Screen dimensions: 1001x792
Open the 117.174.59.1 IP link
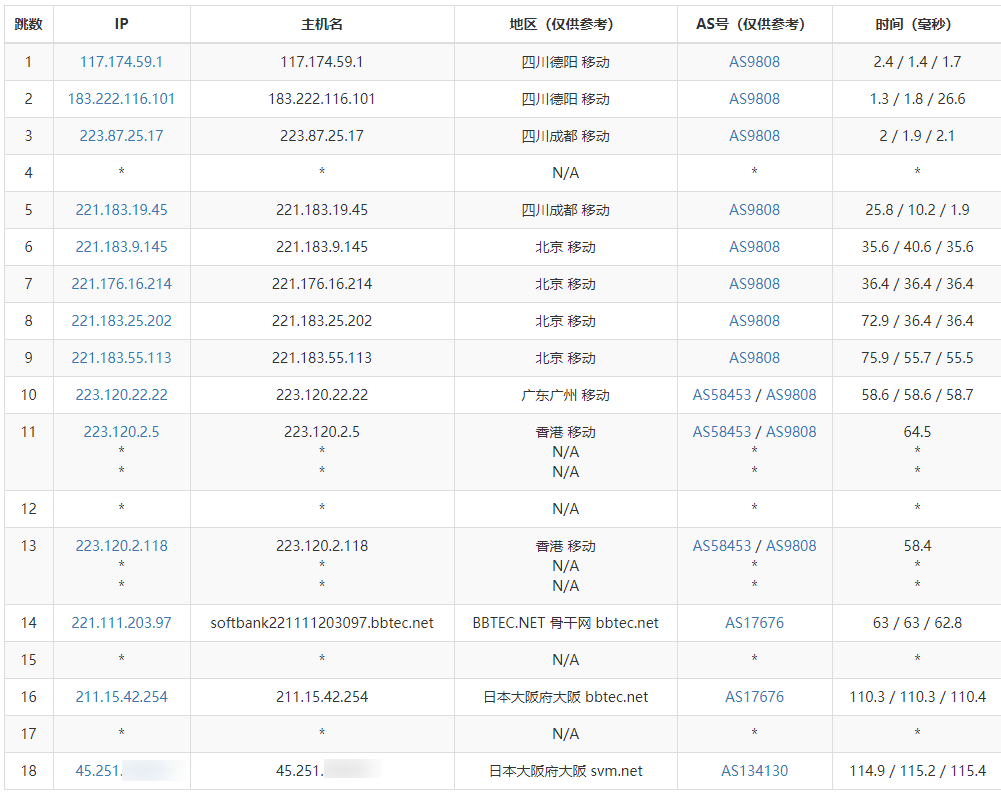pos(121,62)
